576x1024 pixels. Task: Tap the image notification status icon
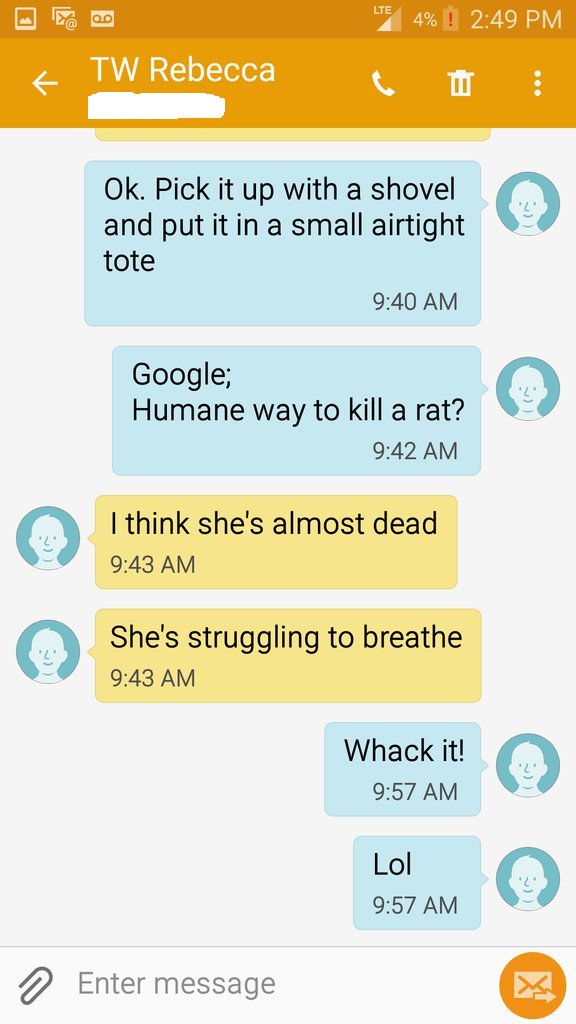26,19
